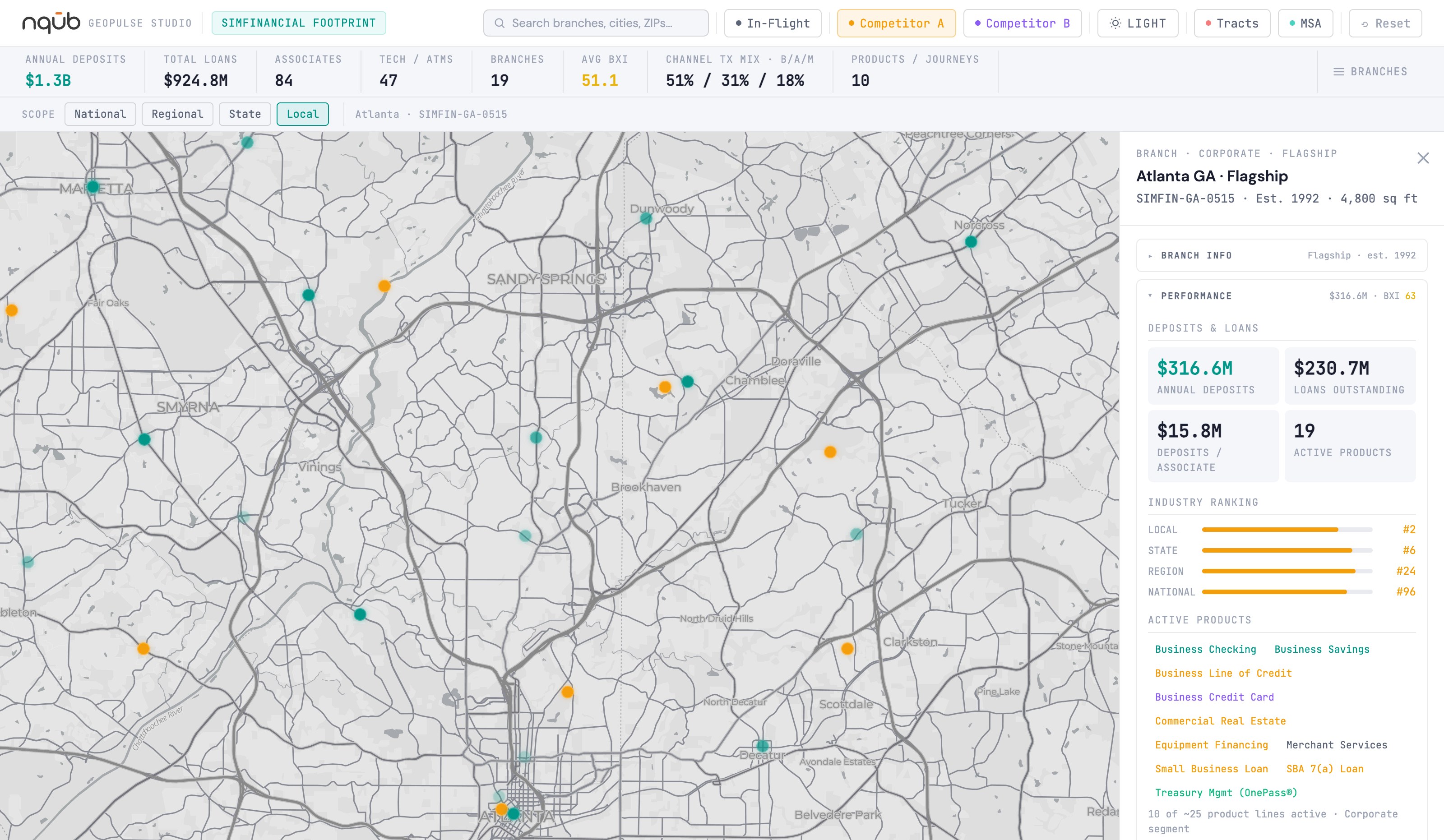The height and width of the screenshot is (840, 1444).
Task: Click the Atlanta · SIMFIN-GA-0515 breadcrumb
Action: pos(431,114)
